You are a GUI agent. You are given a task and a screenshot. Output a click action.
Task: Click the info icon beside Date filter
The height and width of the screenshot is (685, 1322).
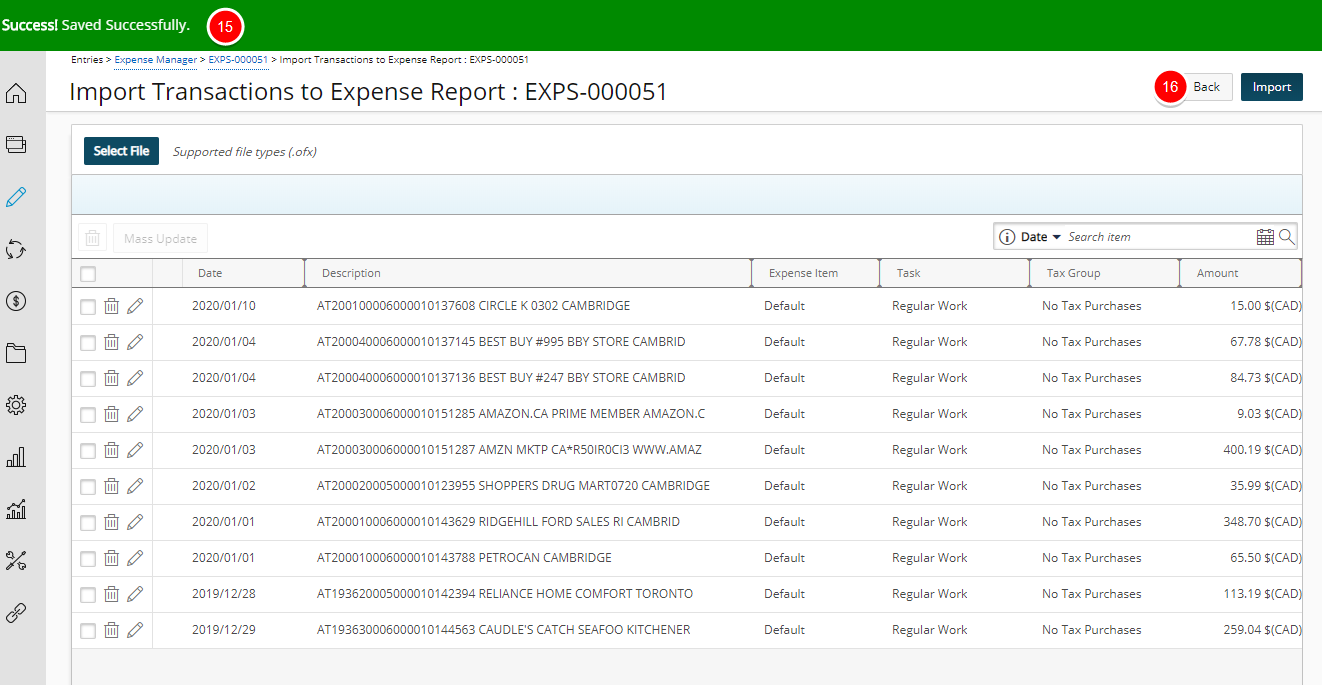point(1007,237)
